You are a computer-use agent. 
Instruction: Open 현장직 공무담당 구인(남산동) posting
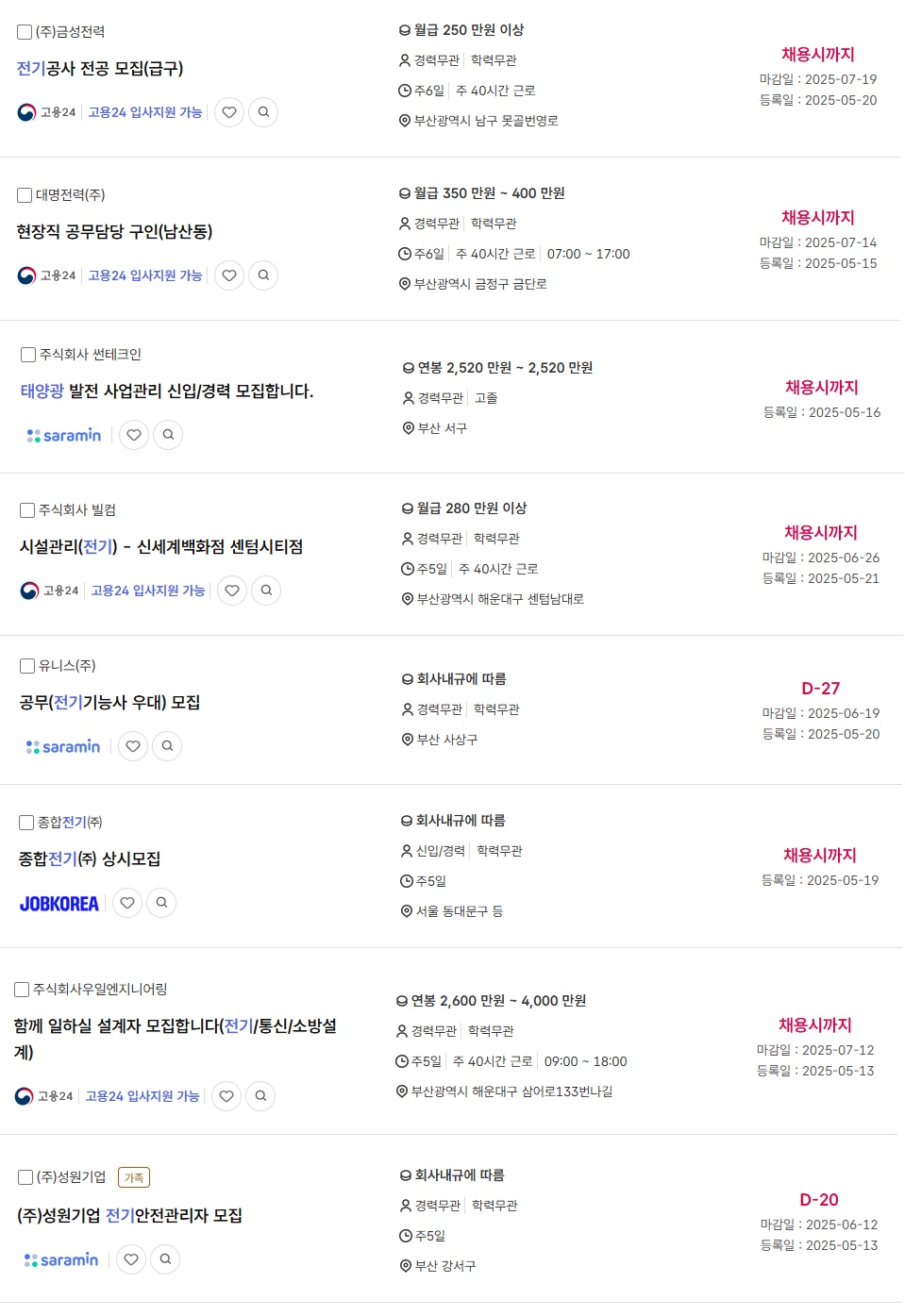pyautogui.click(x=114, y=232)
